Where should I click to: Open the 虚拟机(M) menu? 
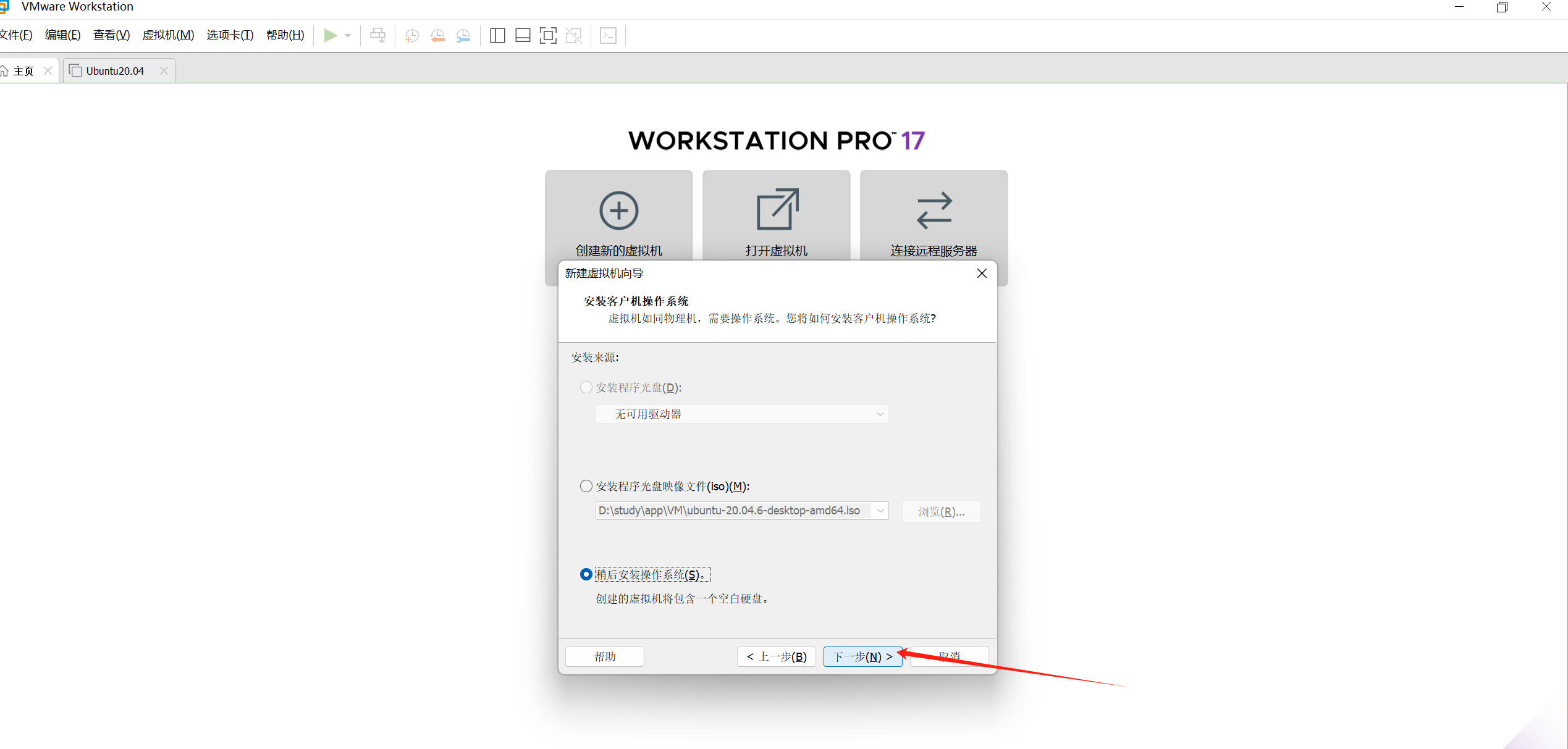pos(168,35)
